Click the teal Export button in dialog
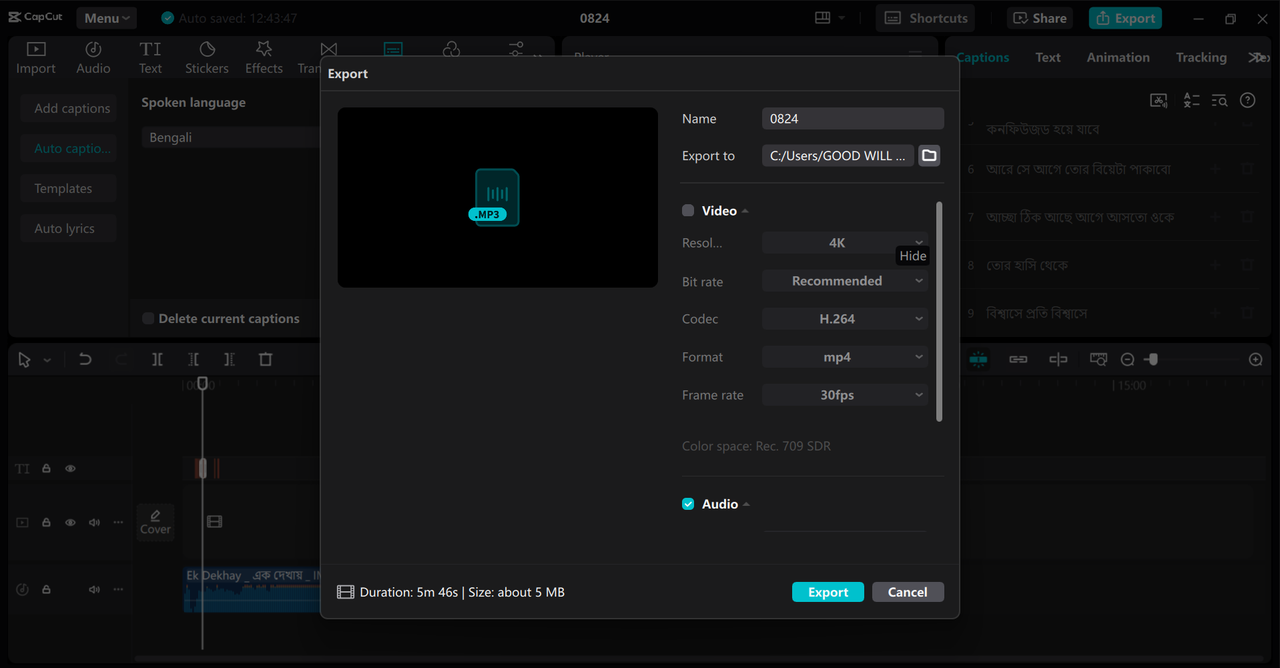Screen dimensions: 1280x668 (x=828, y=592)
